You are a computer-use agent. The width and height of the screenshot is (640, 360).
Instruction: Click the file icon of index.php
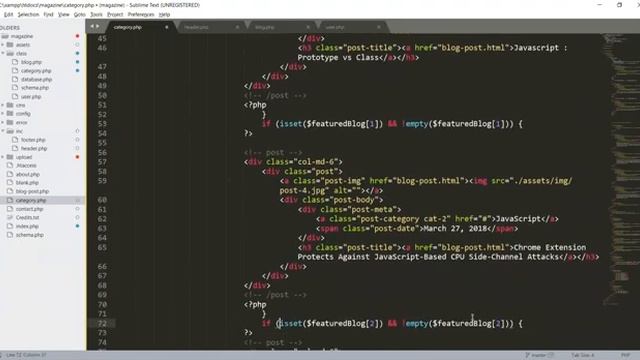click(x=10, y=226)
